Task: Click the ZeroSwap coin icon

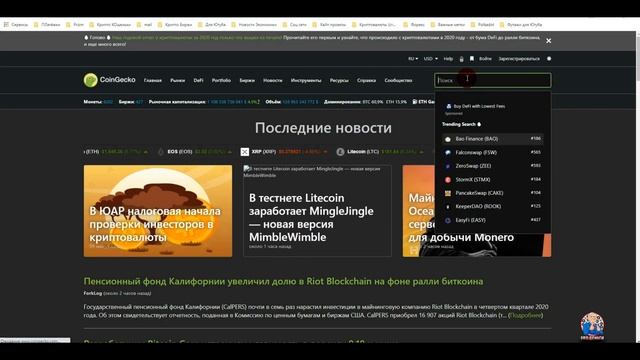Action: (448, 166)
